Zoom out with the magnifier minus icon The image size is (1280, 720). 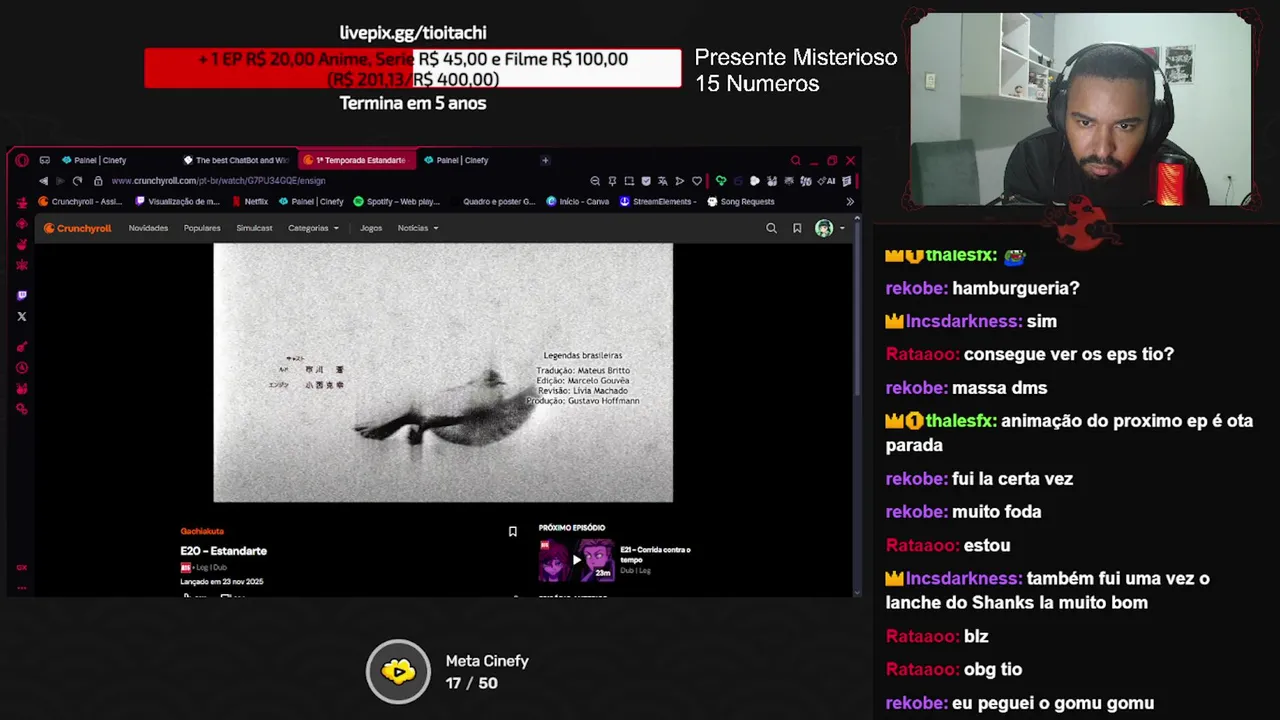click(595, 181)
